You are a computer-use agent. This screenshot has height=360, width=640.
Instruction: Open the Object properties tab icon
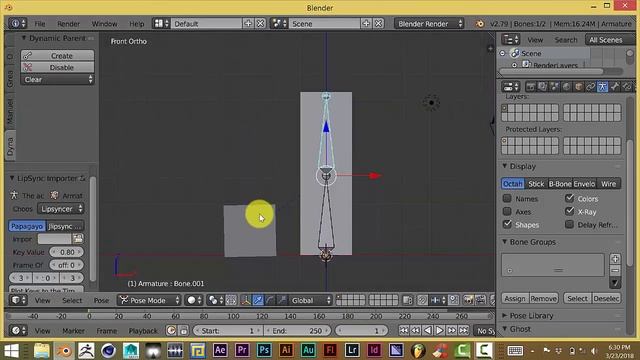[578, 87]
